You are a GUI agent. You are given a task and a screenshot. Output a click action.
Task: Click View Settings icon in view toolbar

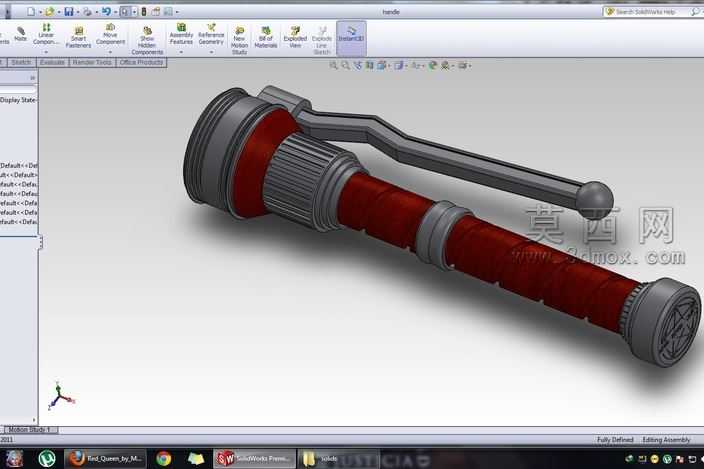pyautogui.click(x=462, y=66)
